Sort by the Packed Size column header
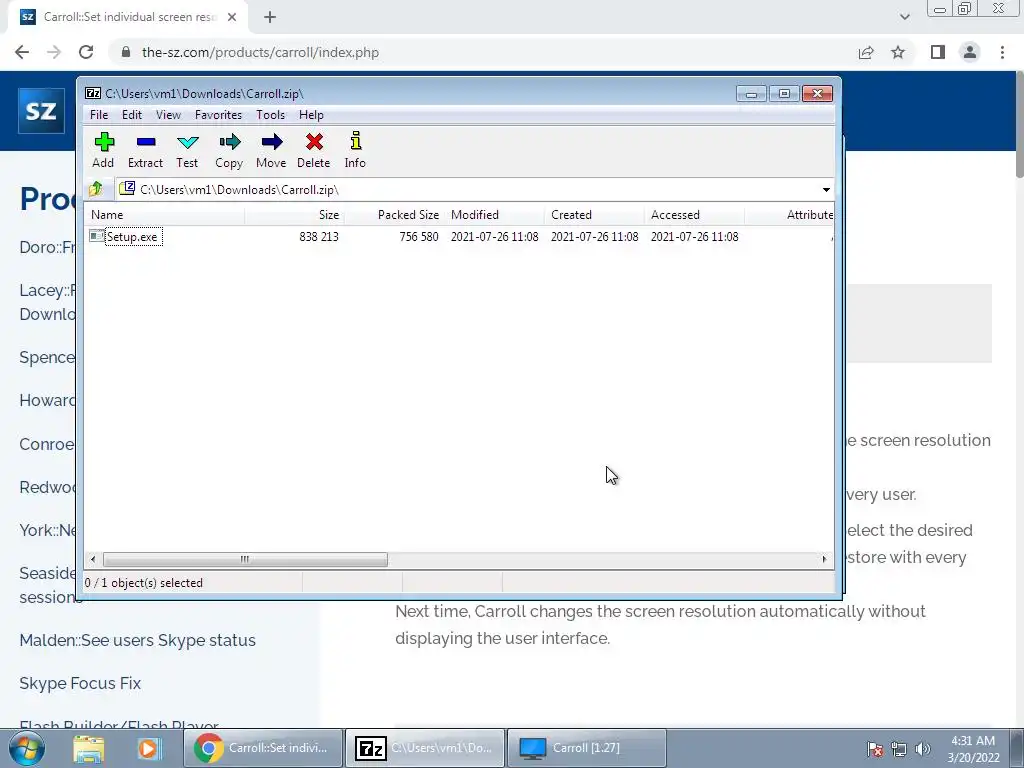The height and width of the screenshot is (768, 1024). click(394, 215)
